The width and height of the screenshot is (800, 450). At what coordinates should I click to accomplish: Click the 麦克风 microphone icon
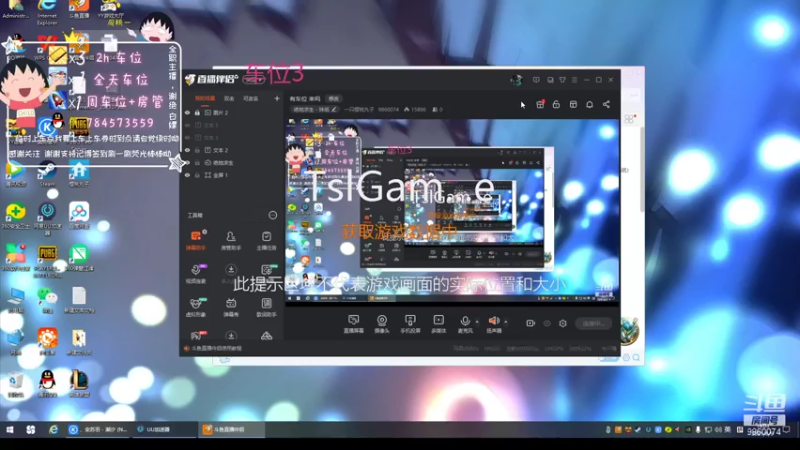[465, 323]
